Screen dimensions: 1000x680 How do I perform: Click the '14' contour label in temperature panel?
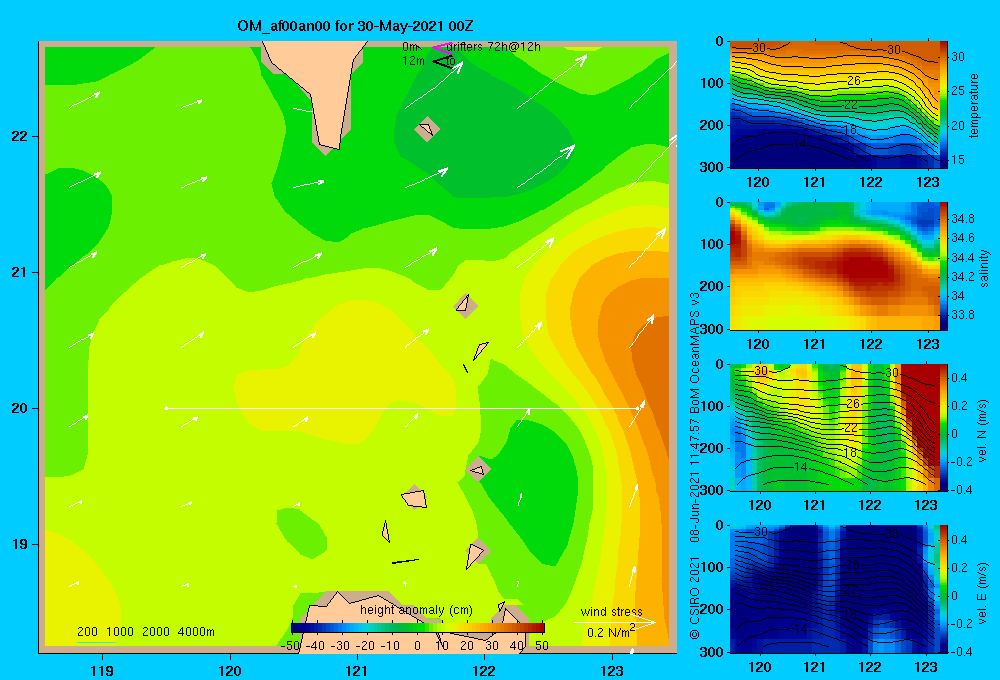pyautogui.click(x=799, y=144)
